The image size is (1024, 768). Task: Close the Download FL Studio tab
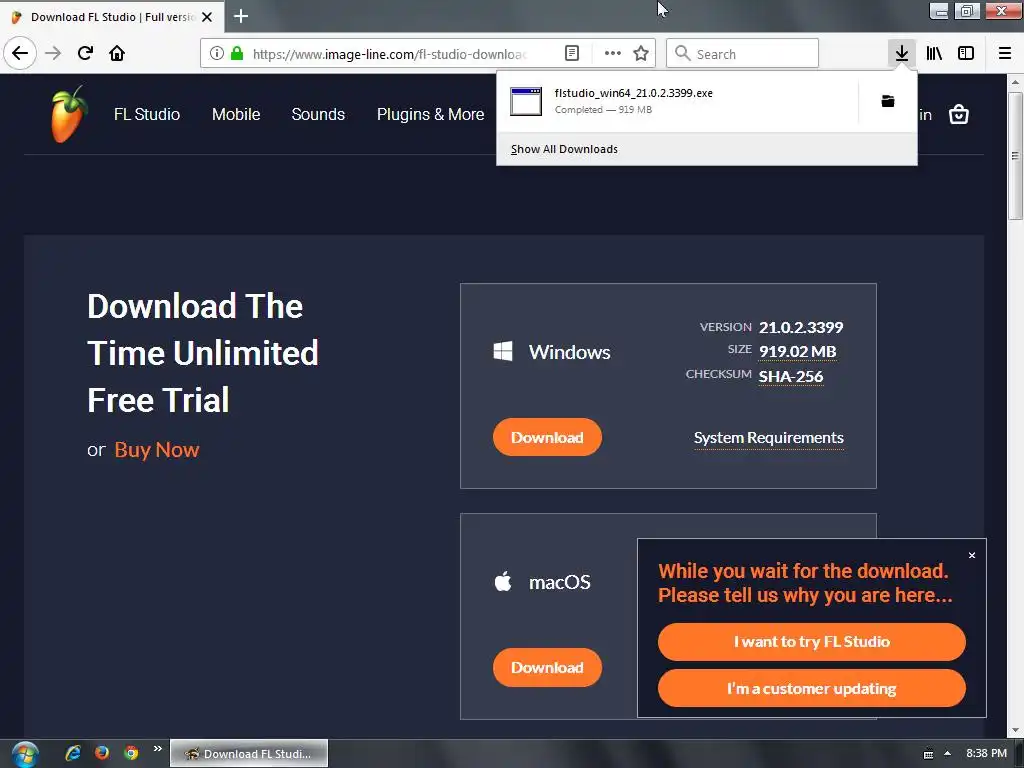click(x=207, y=17)
